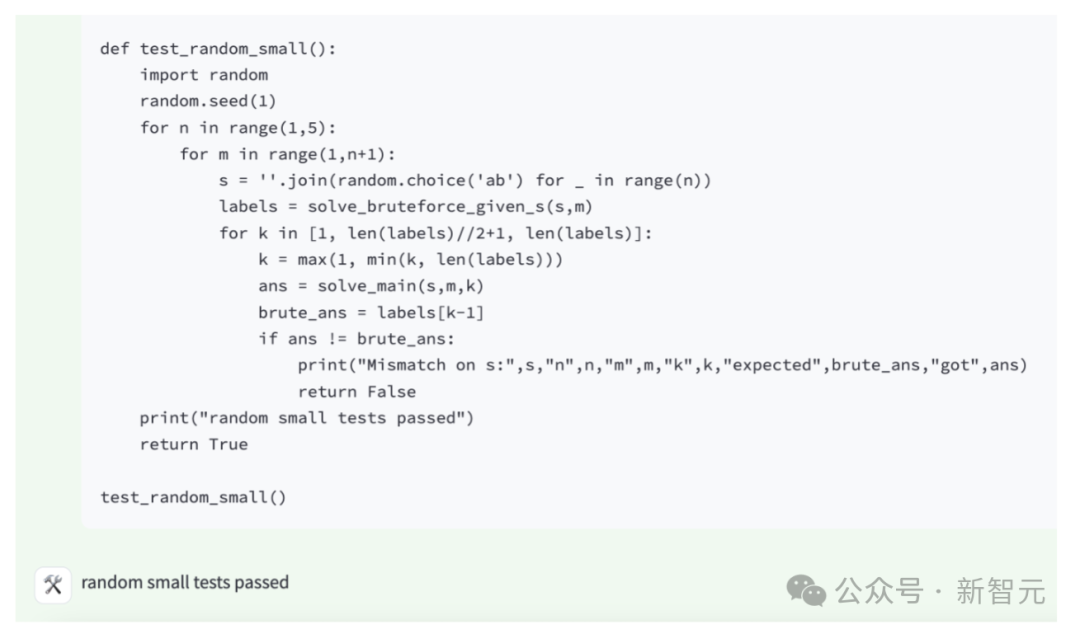Click the "random small tests passed" output text
Screen dimensions: 1080x634
pos(185,583)
